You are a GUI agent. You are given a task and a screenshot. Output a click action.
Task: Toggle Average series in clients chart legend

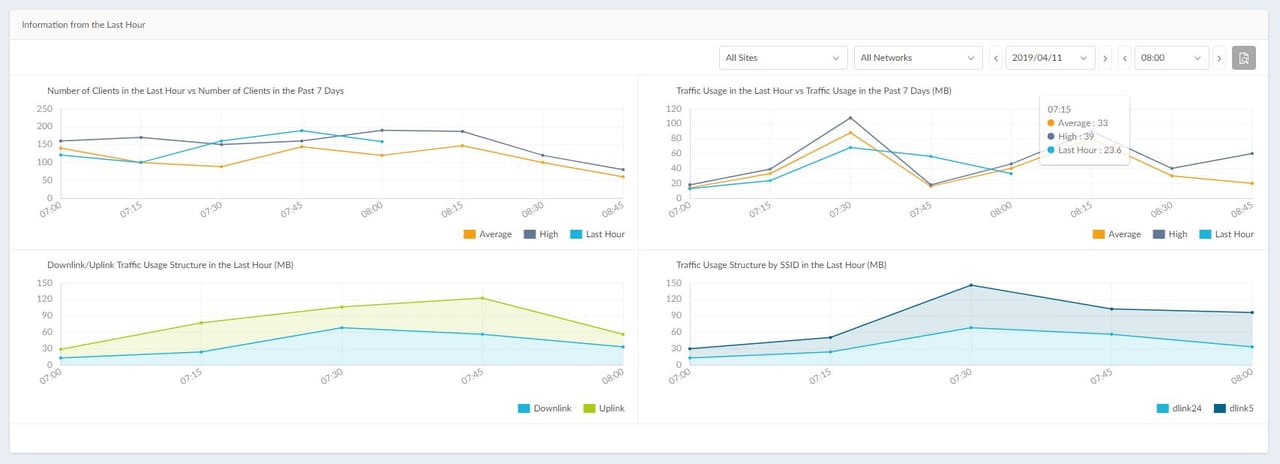(x=487, y=234)
